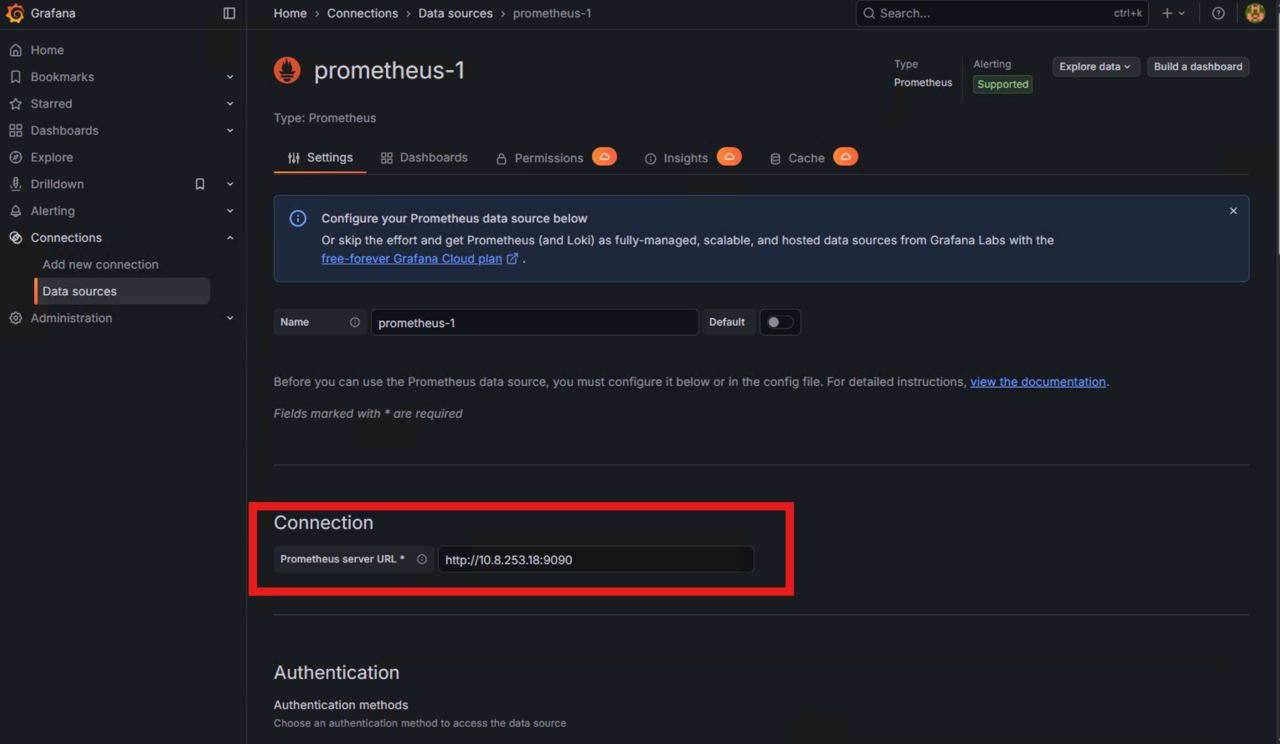
Task: Switch to the Permissions tab
Action: click(548, 158)
